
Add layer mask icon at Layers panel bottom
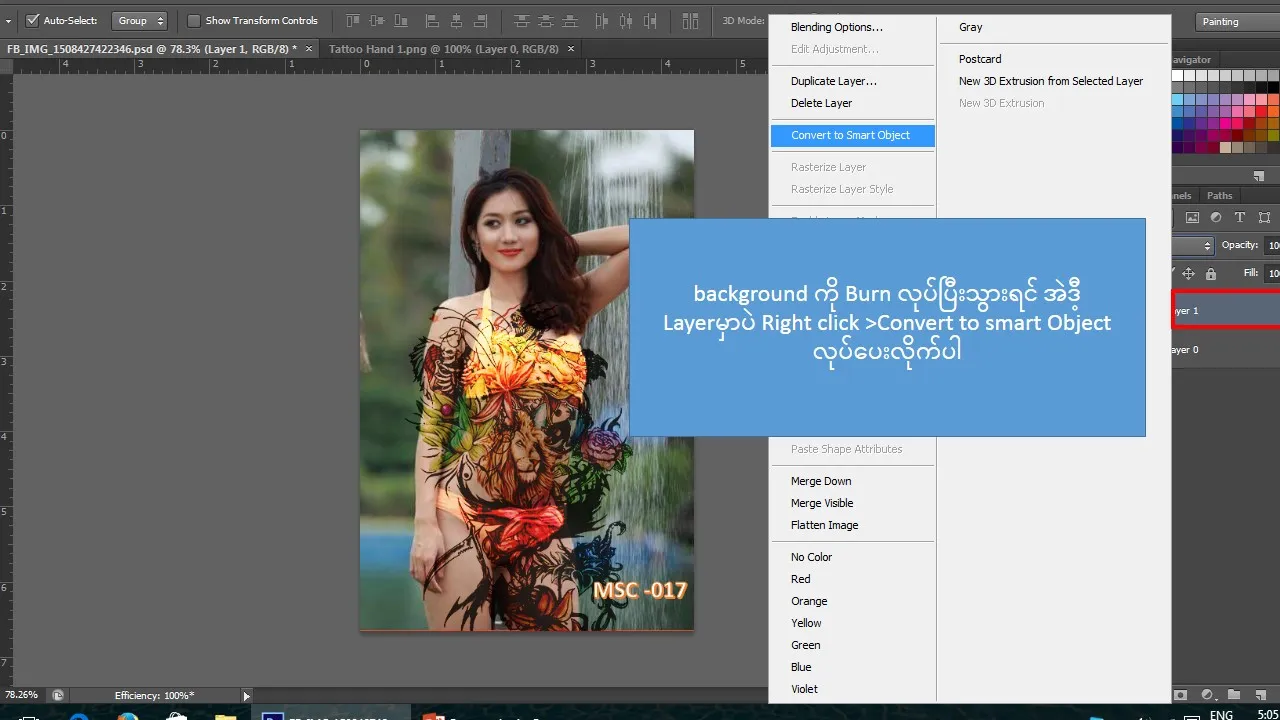[1181, 694]
